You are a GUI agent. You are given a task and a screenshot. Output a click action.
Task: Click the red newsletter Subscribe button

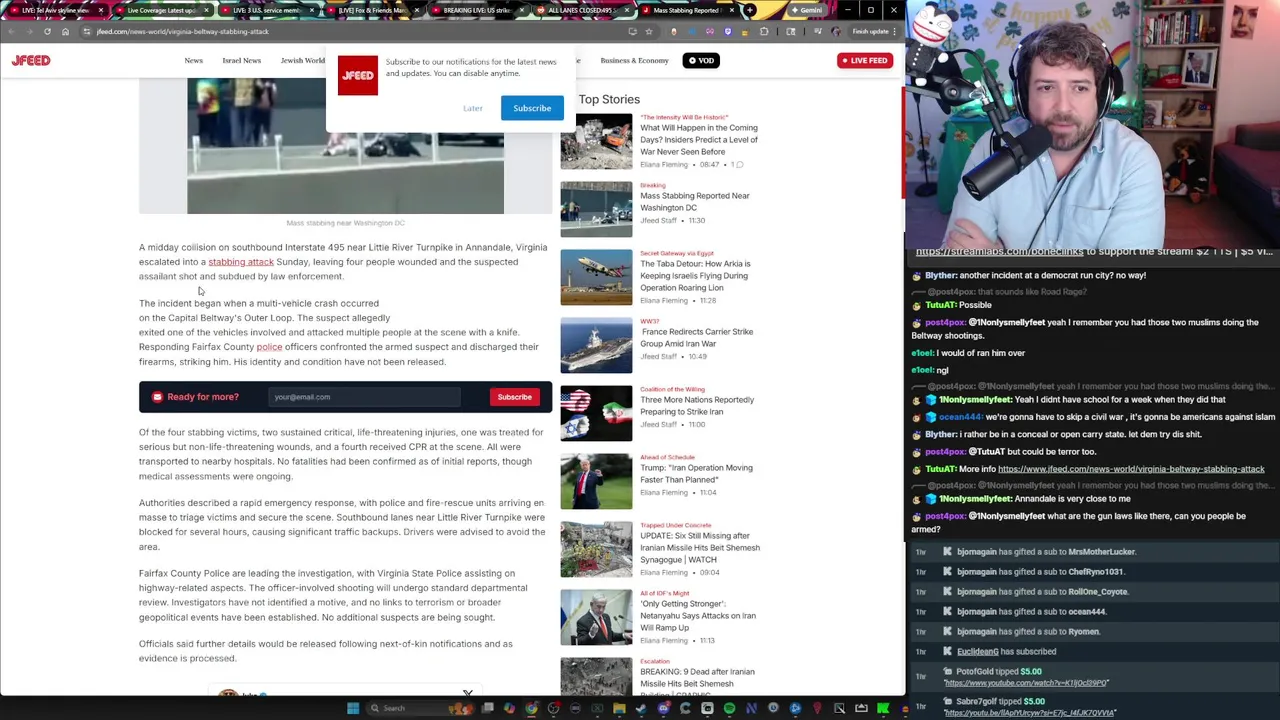click(515, 397)
